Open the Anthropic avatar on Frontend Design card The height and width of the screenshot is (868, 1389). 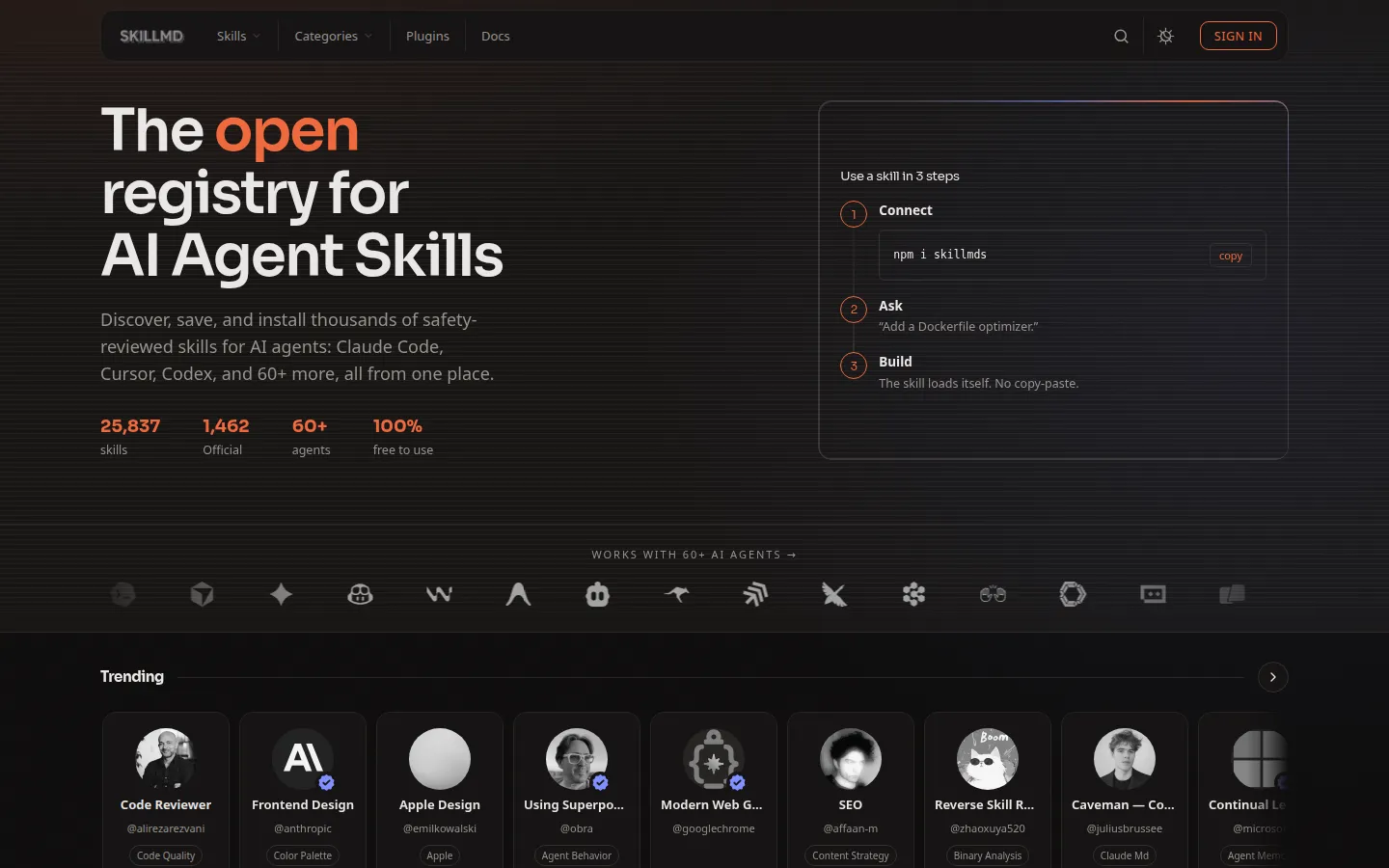pos(303,759)
